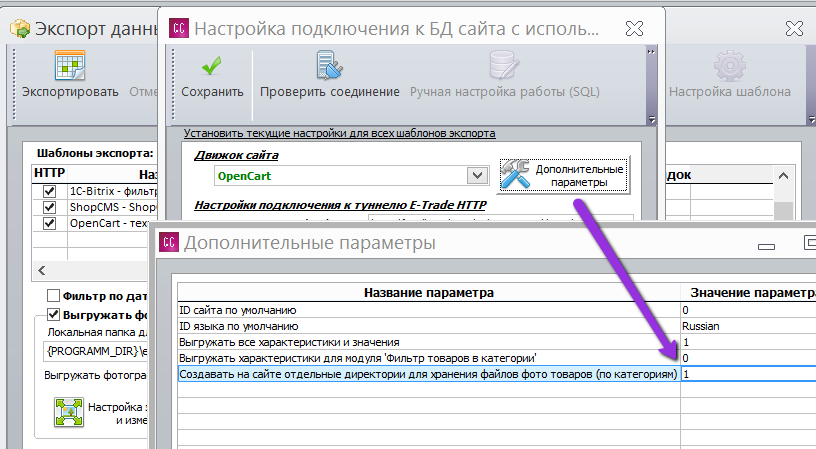Viewport: 816px width, 449px height.
Task: Expand toolbar overflow arrows in connection window
Action: pos(651,52)
